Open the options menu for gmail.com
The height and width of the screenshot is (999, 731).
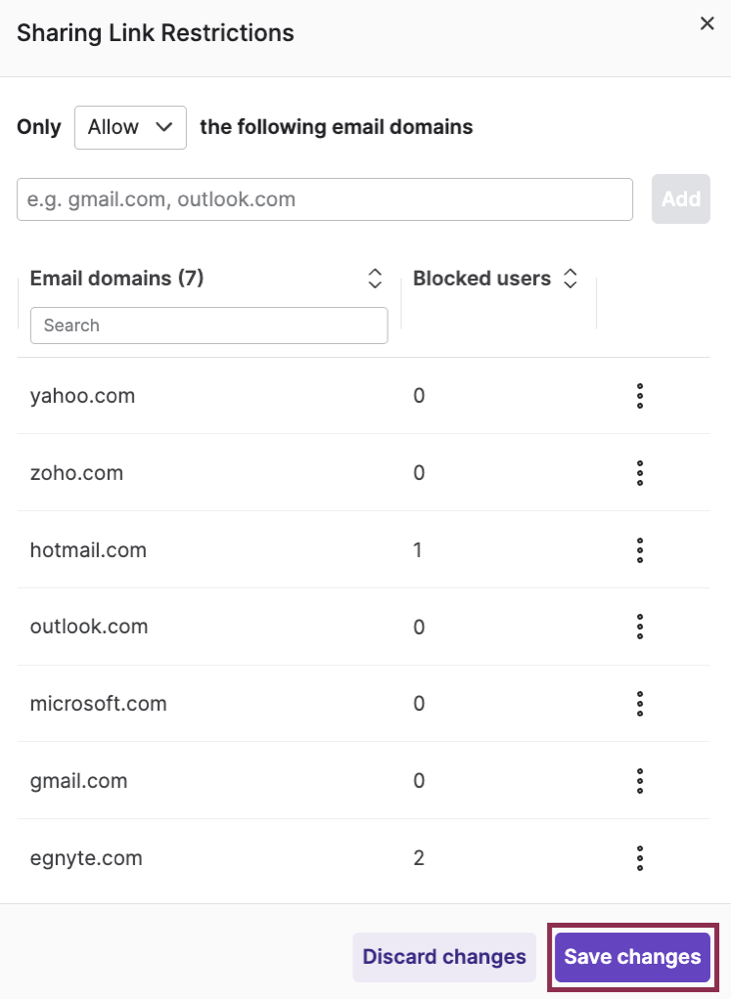tap(639, 781)
